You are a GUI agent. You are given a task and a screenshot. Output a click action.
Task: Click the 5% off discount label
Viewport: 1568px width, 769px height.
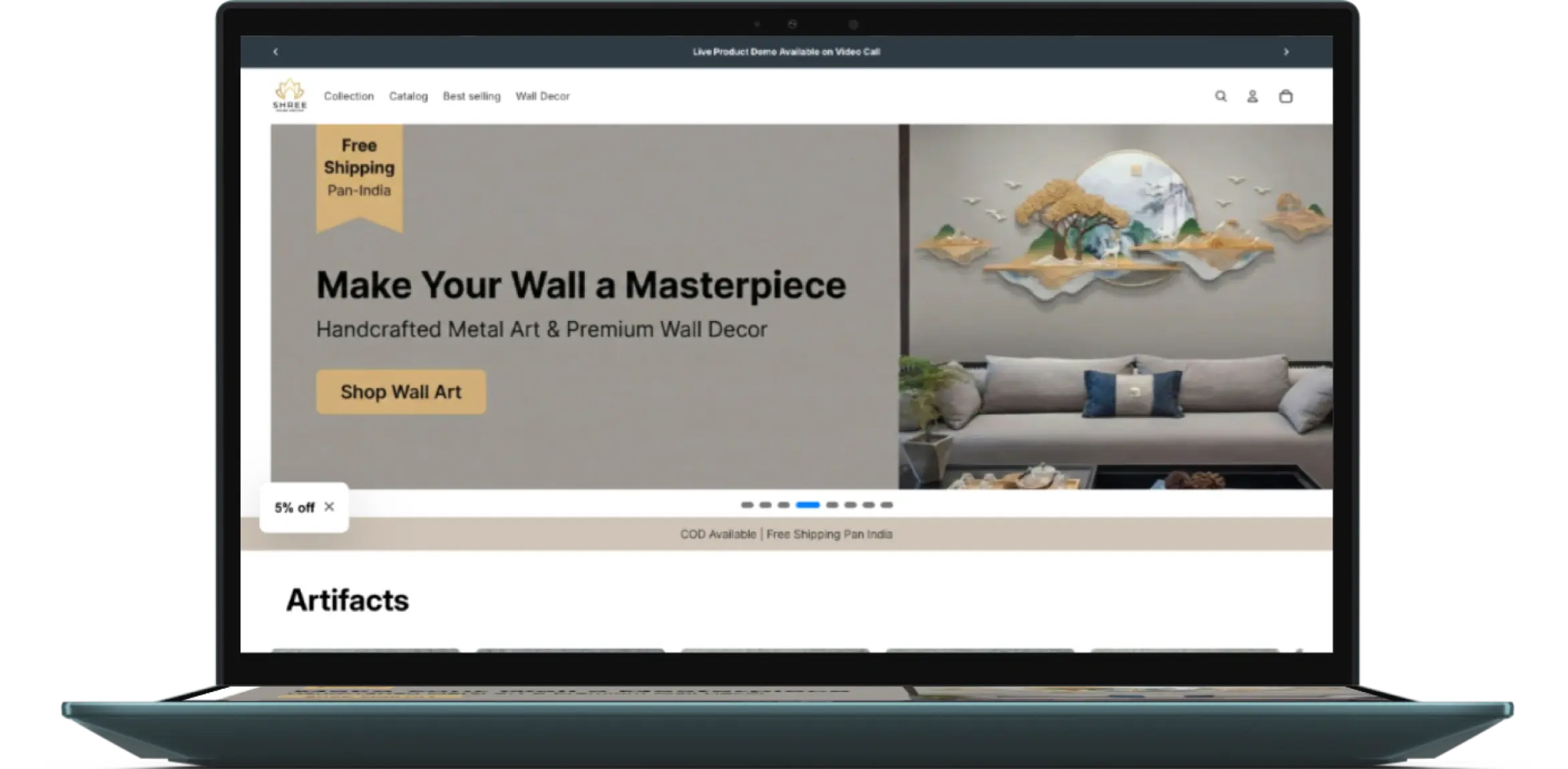294,508
